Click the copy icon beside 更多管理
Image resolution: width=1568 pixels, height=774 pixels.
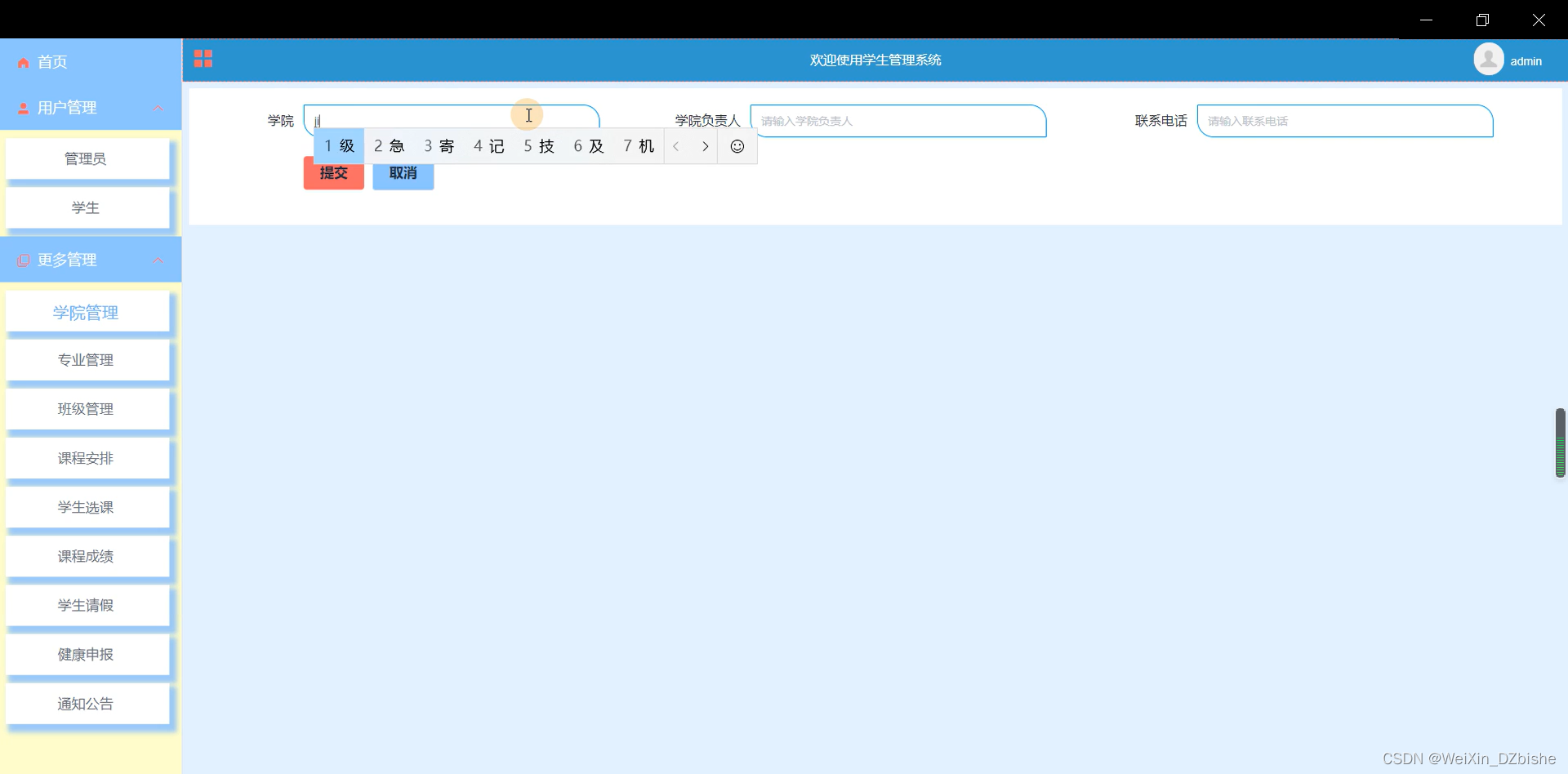24,260
